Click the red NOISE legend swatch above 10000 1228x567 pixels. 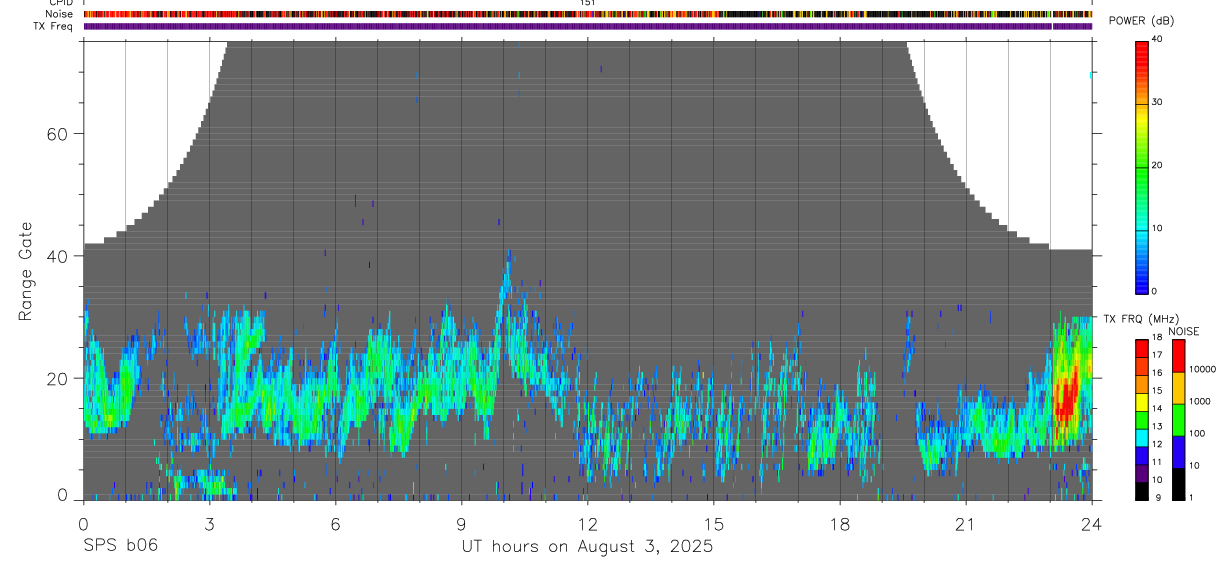pos(1179,356)
